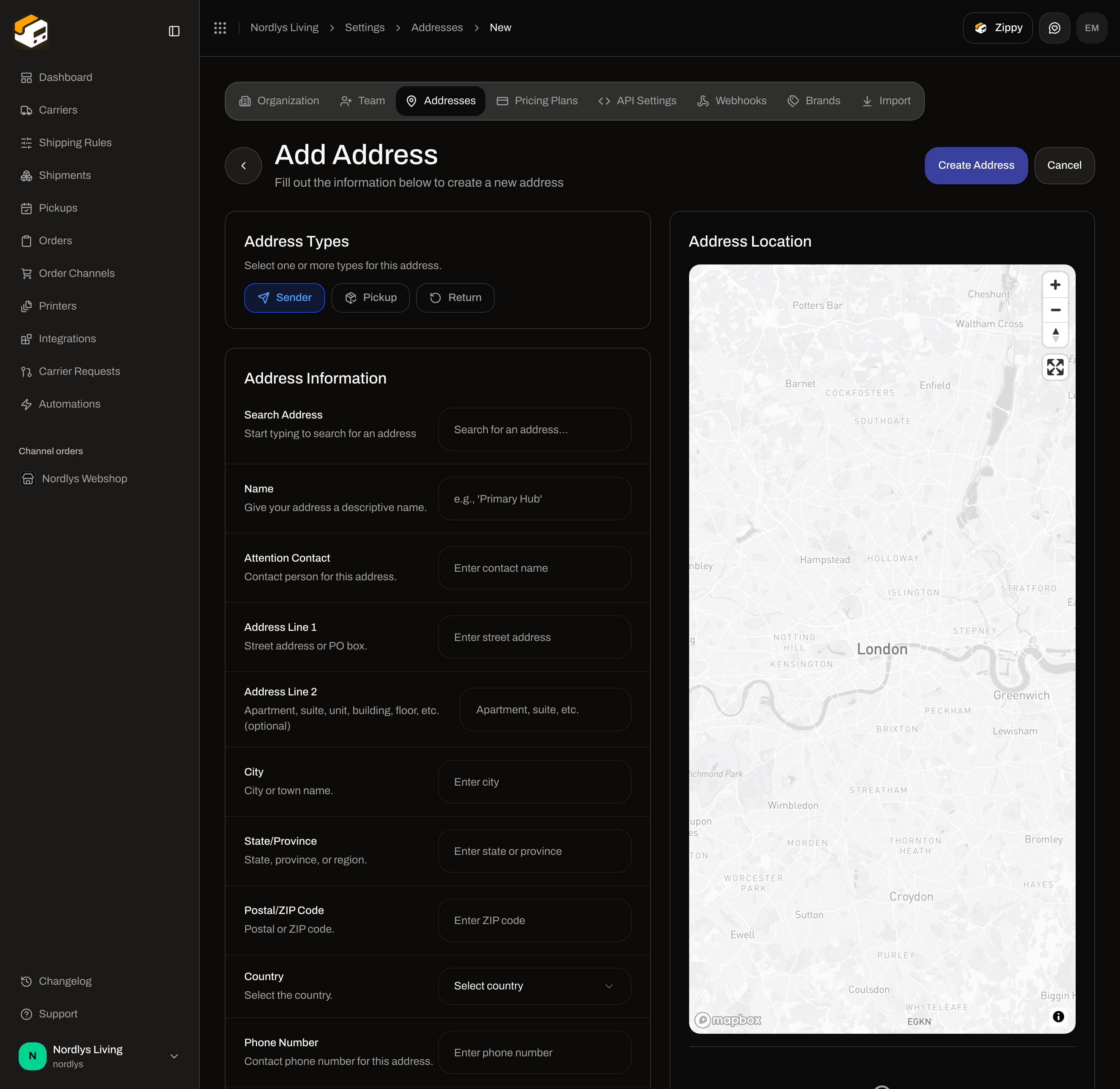Reset map bearing with the compass icon

pos(1055,335)
